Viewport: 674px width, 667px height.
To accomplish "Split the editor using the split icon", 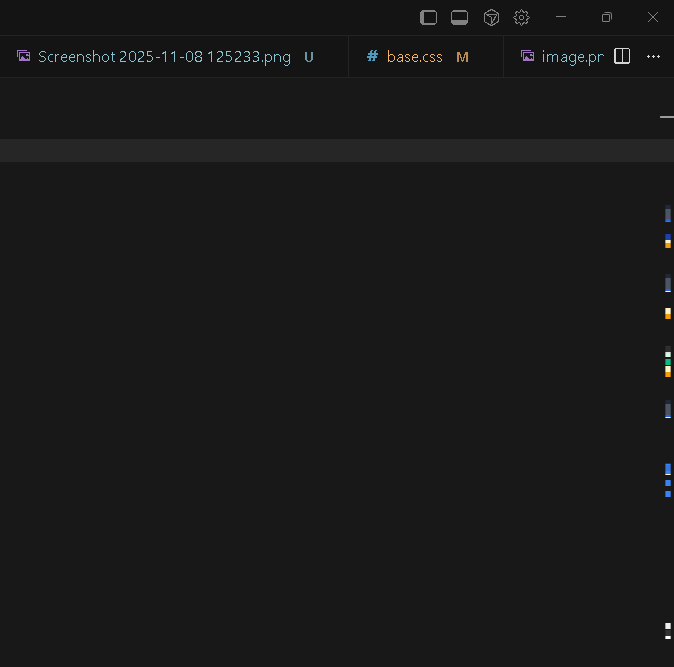I will point(622,57).
